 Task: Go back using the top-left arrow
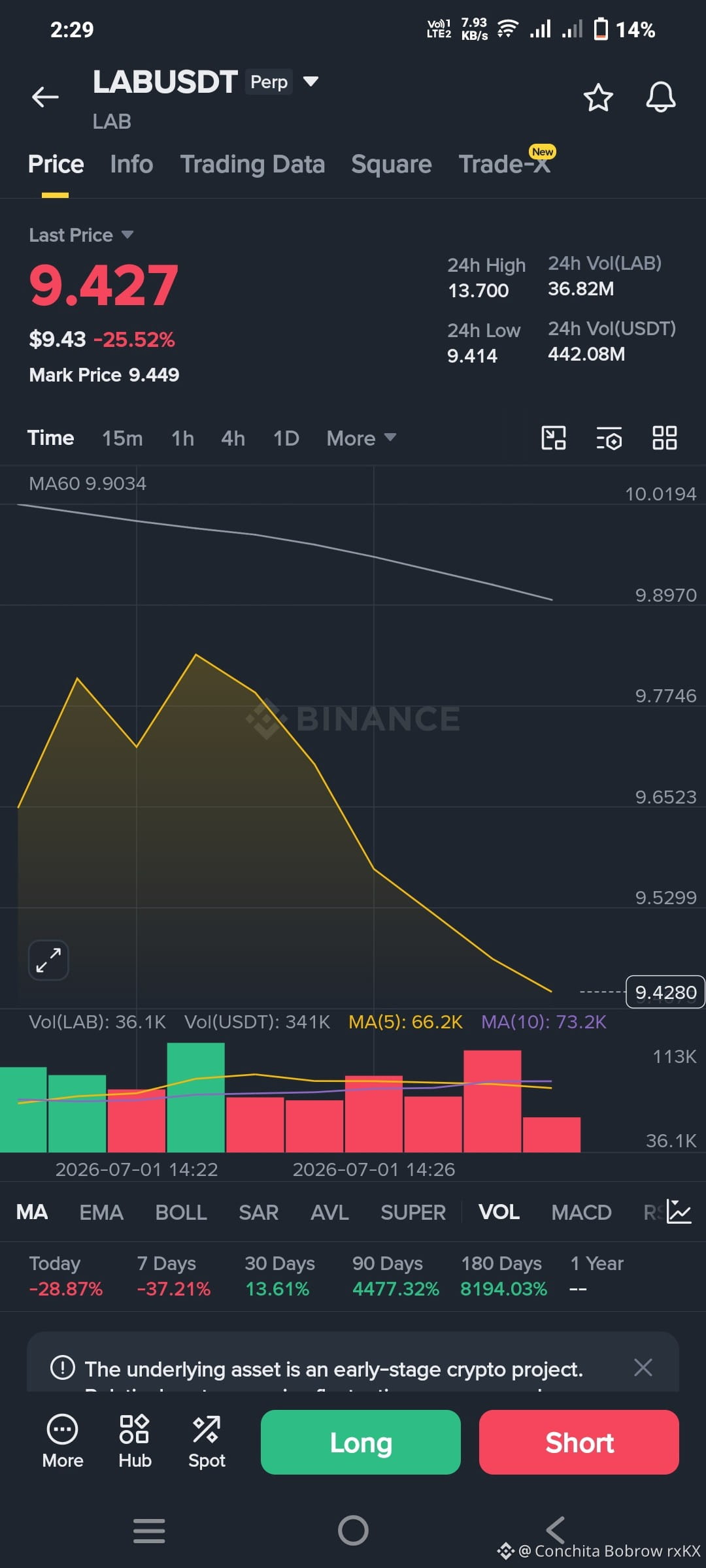point(45,97)
